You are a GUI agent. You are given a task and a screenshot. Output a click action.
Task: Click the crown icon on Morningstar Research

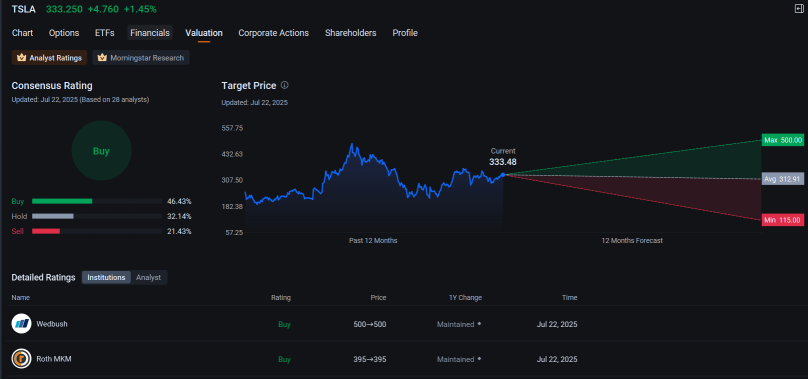pos(102,58)
